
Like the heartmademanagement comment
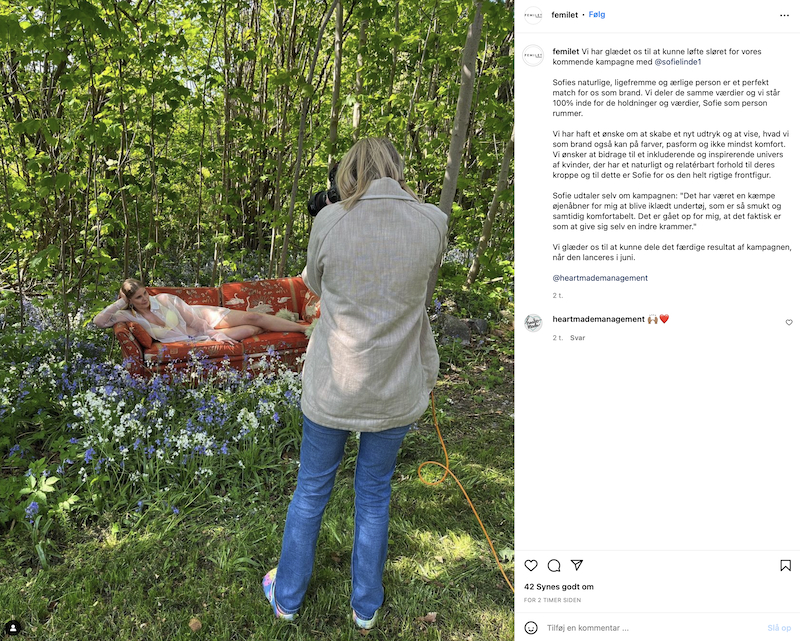point(789,323)
